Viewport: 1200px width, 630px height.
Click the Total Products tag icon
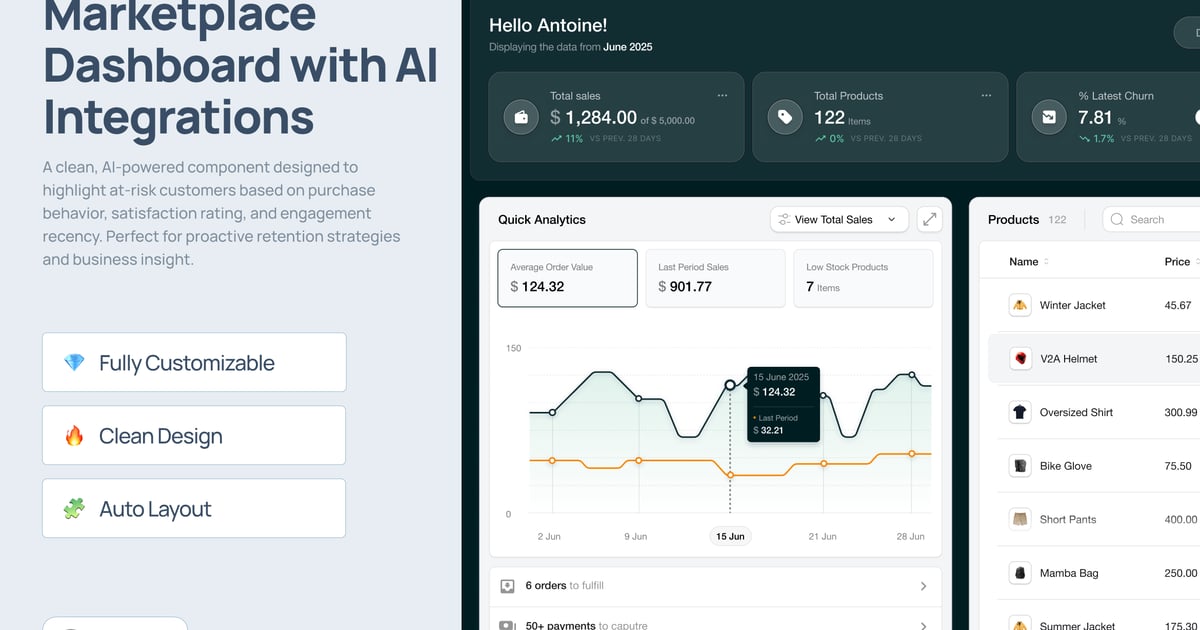click(x=785, y=117)
